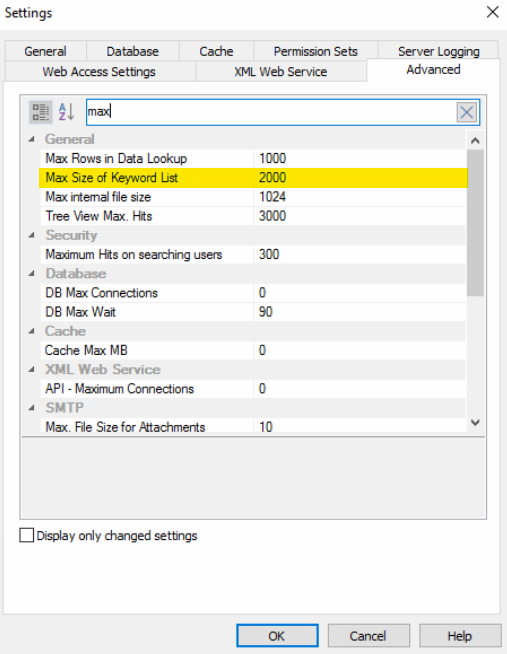Collapse the Cache category
Image resolution: width=507 pixels, height=654 pixels.
(x=32, y=331)
